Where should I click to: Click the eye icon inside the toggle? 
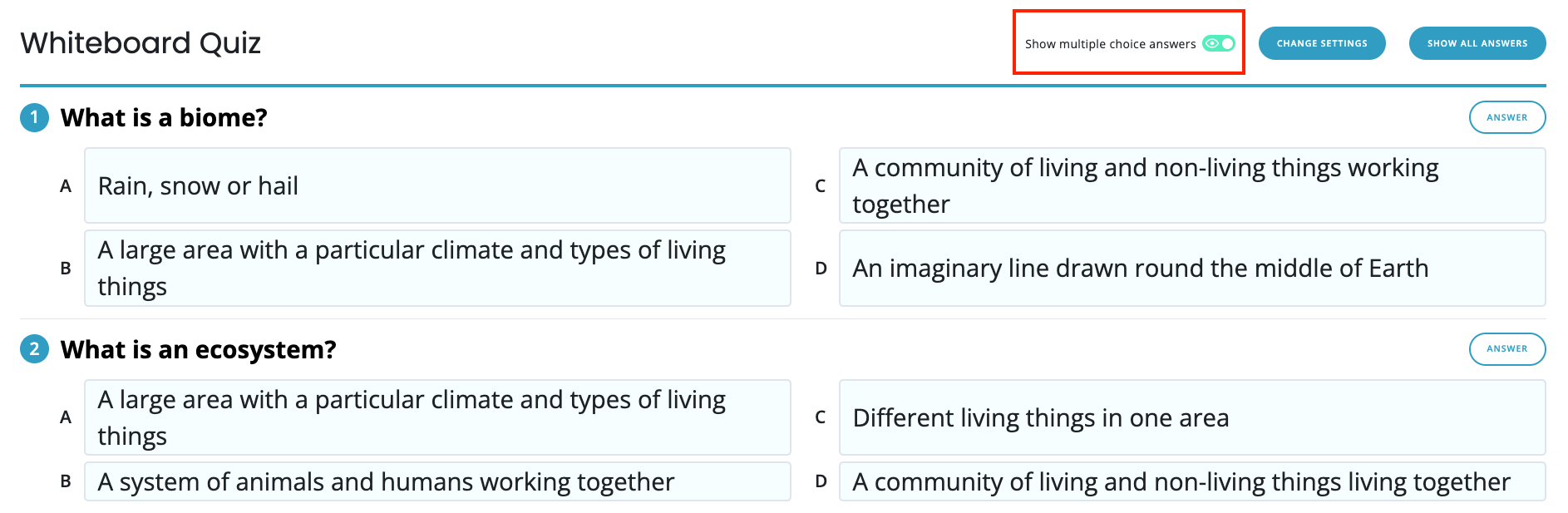click(1212, 43)
